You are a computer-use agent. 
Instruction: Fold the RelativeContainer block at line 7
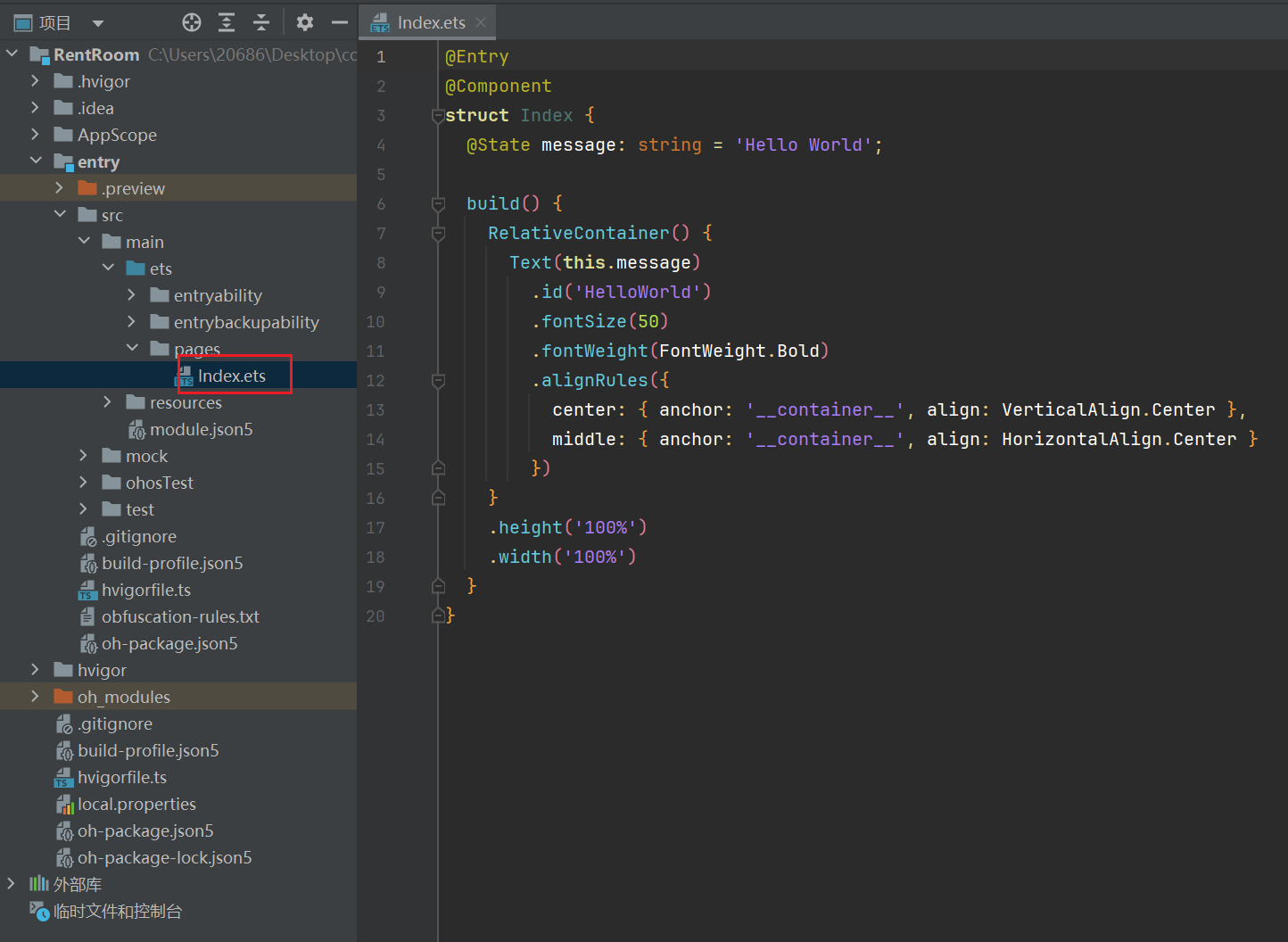(x=438, y=233)
